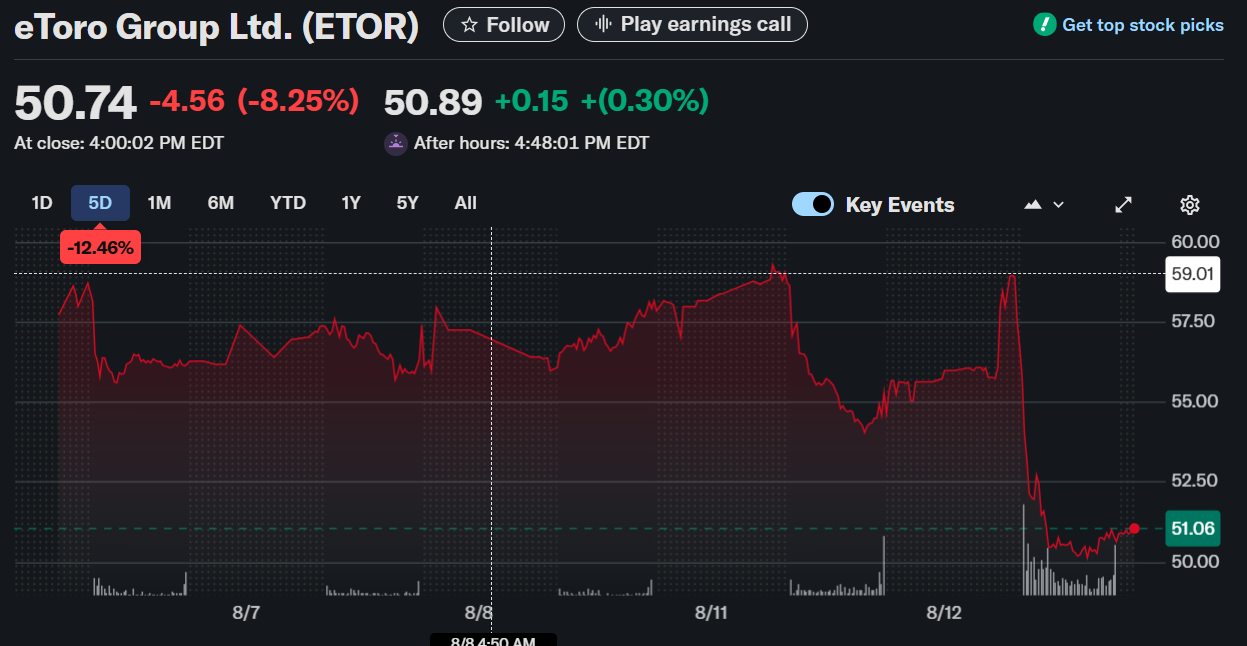Show All time range
1247x646 pixels.
[x=465, y=203]
